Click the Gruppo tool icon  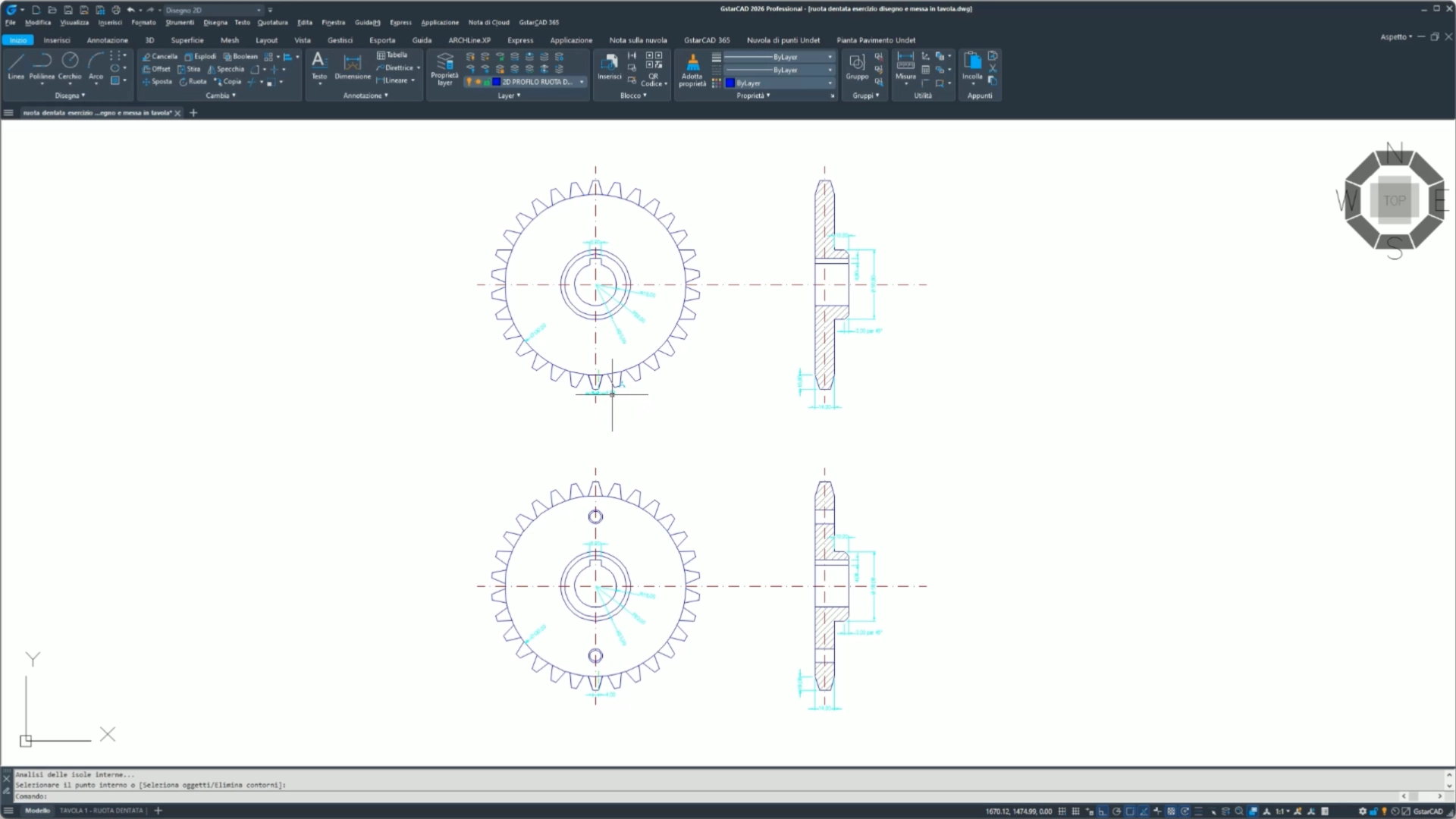857,66
